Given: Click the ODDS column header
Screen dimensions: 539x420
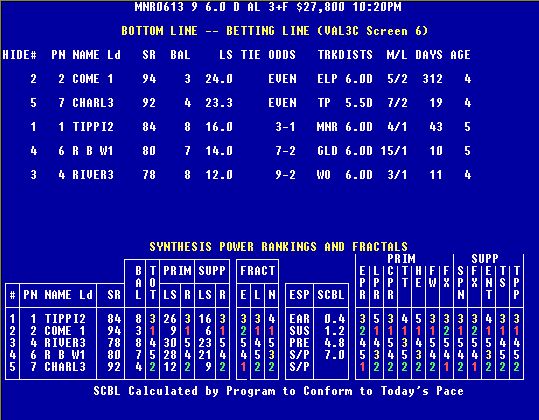Looking at the screenshot, I should (x=282, y=55).
